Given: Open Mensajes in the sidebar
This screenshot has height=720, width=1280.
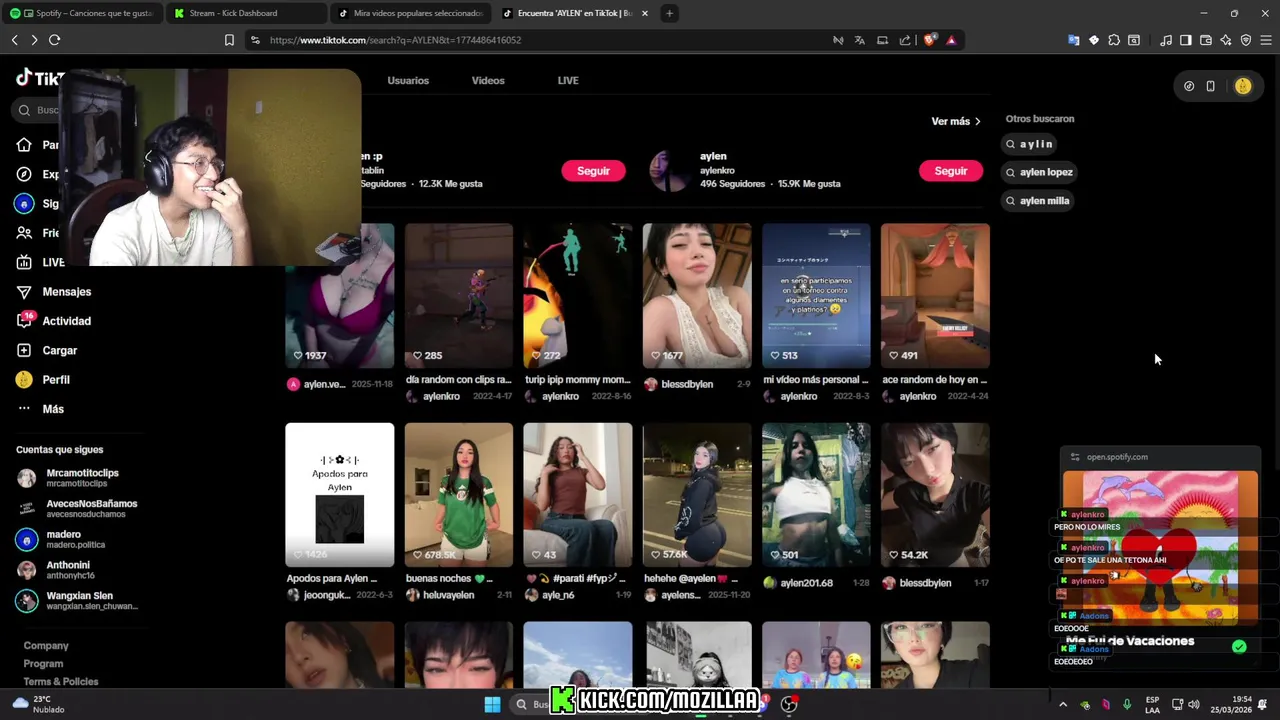Looking at the screenshot, I should coord(54,292).
